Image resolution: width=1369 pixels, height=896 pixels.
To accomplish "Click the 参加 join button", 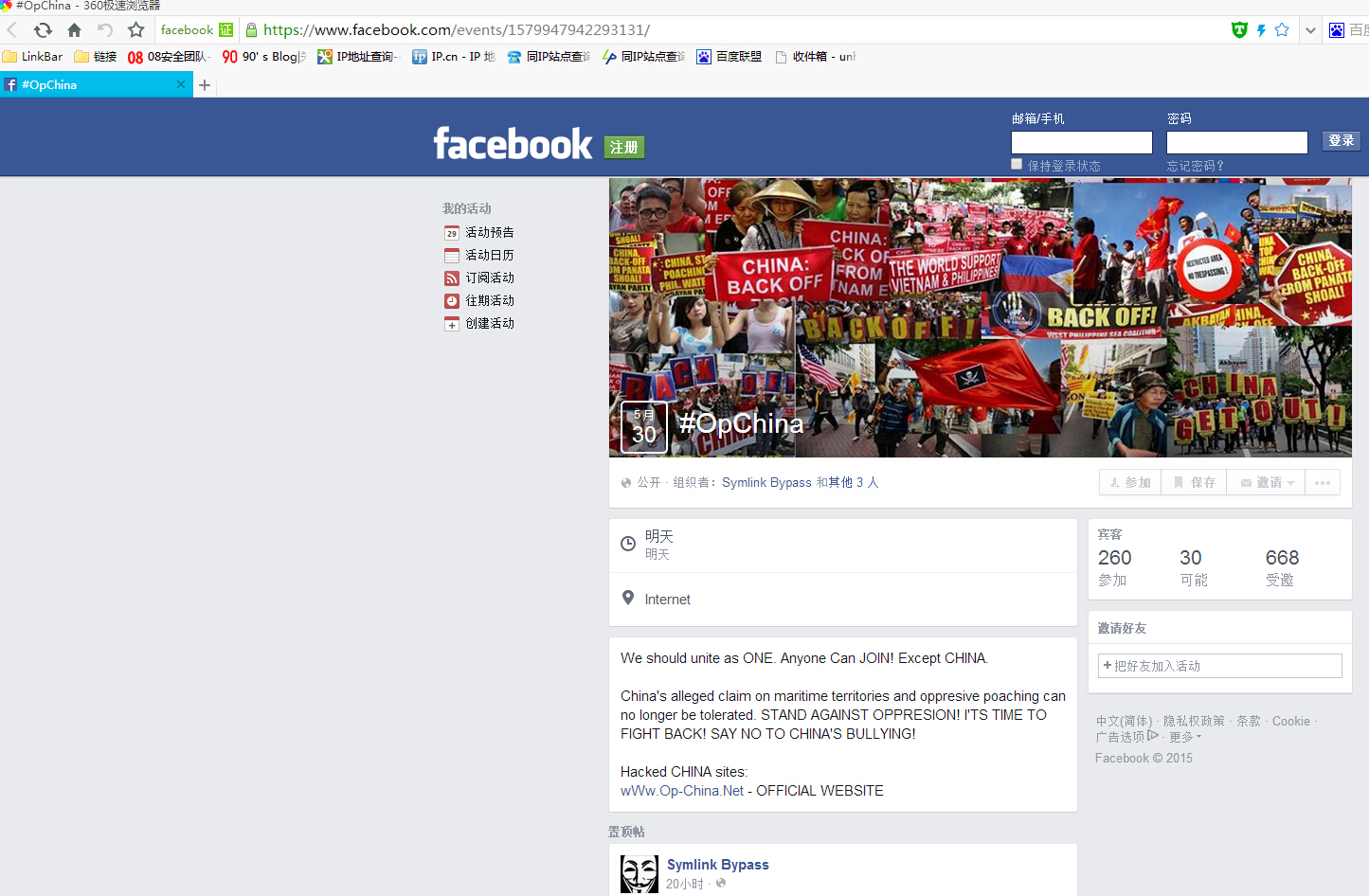I will point(1130,482).
